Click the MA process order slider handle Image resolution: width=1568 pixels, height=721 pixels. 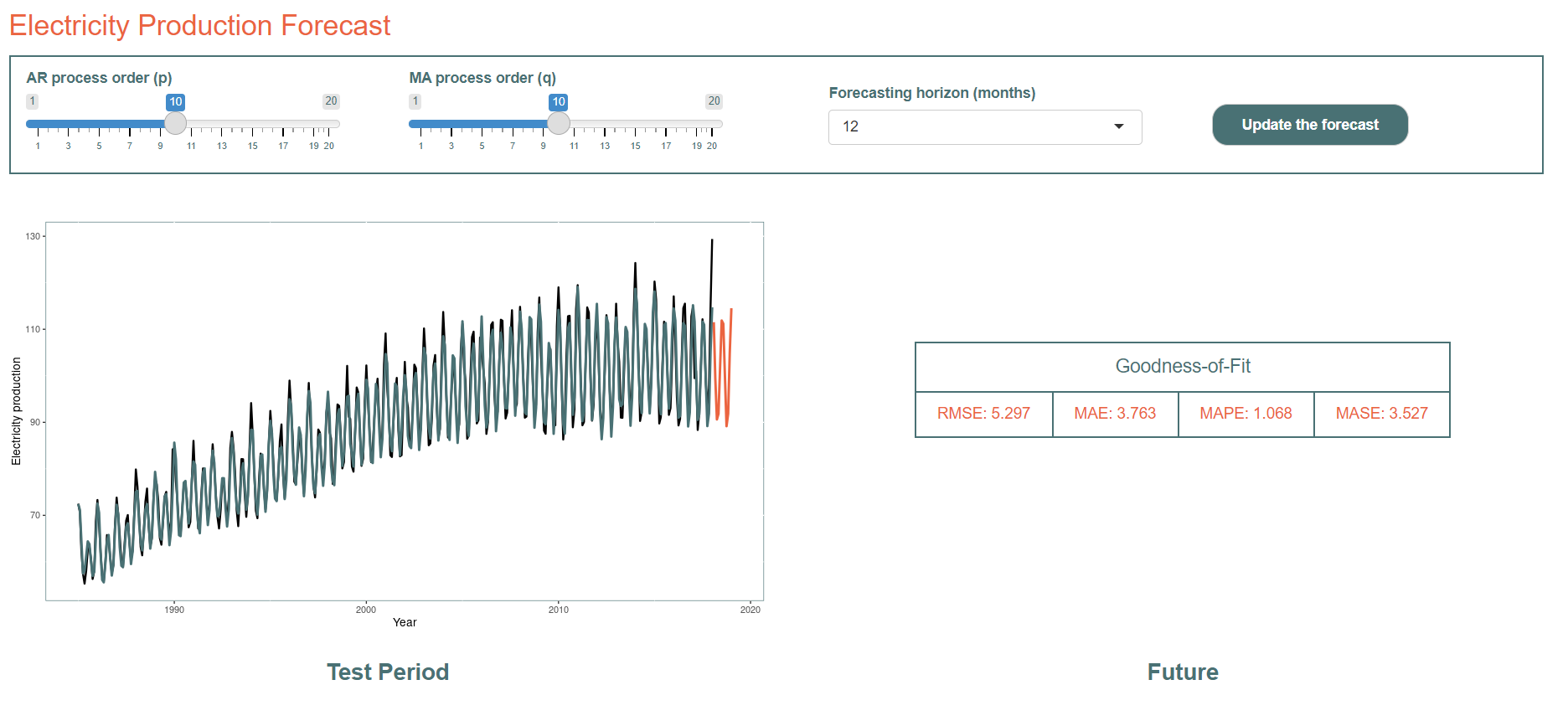click(x=559, y=124)
